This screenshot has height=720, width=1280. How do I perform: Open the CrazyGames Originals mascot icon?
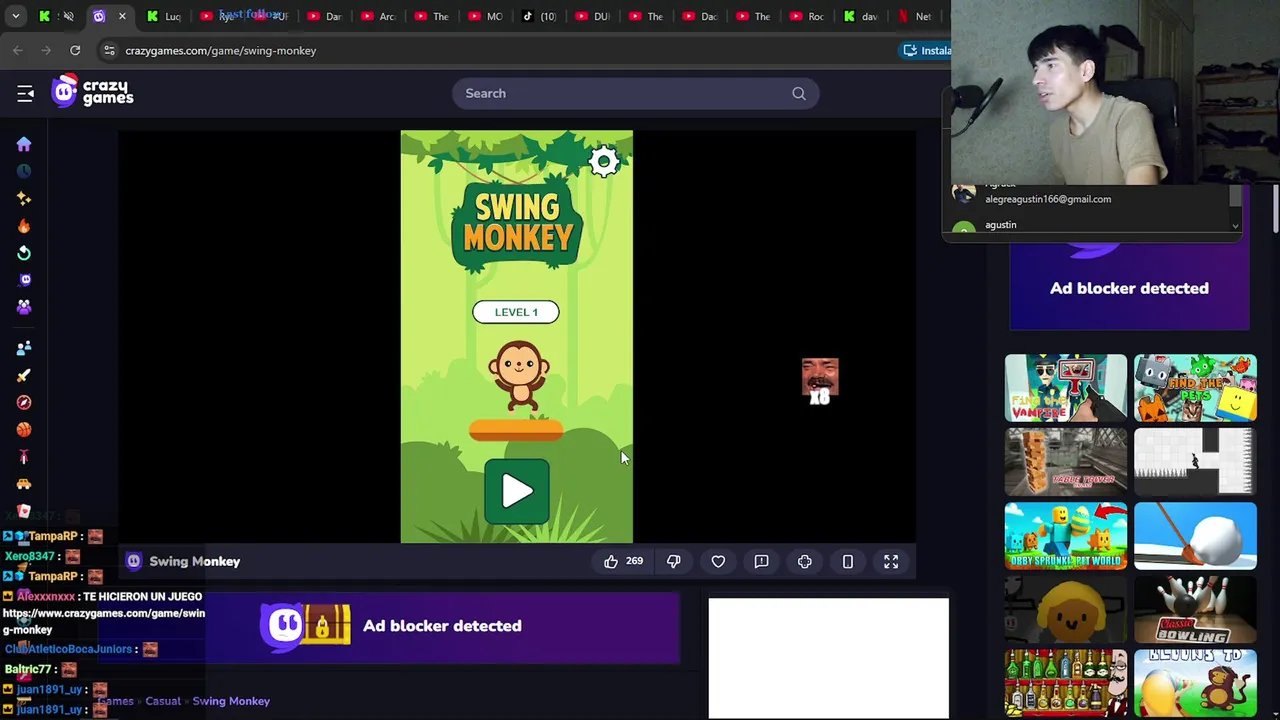24,280
